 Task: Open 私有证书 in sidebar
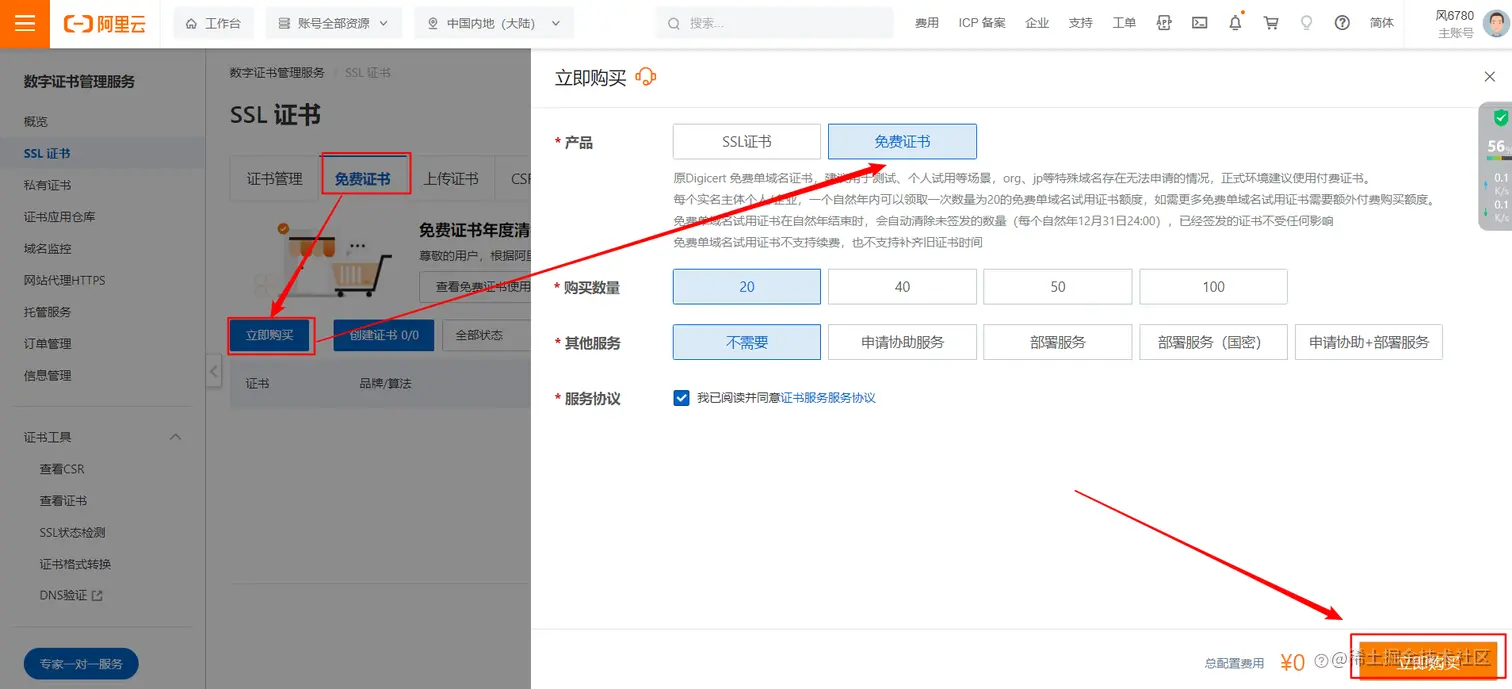(x=48, y=185)
